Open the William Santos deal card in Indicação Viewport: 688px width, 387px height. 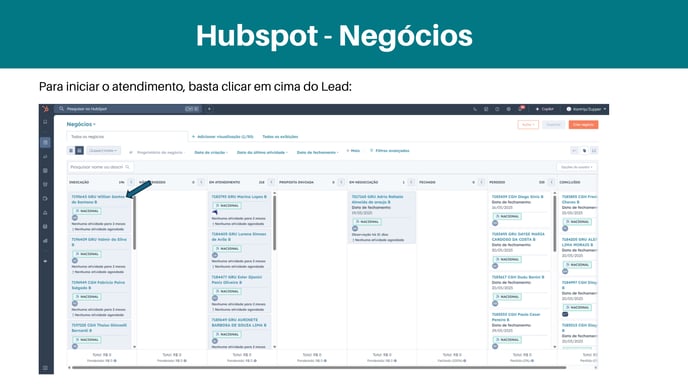(x=99, y=199)
